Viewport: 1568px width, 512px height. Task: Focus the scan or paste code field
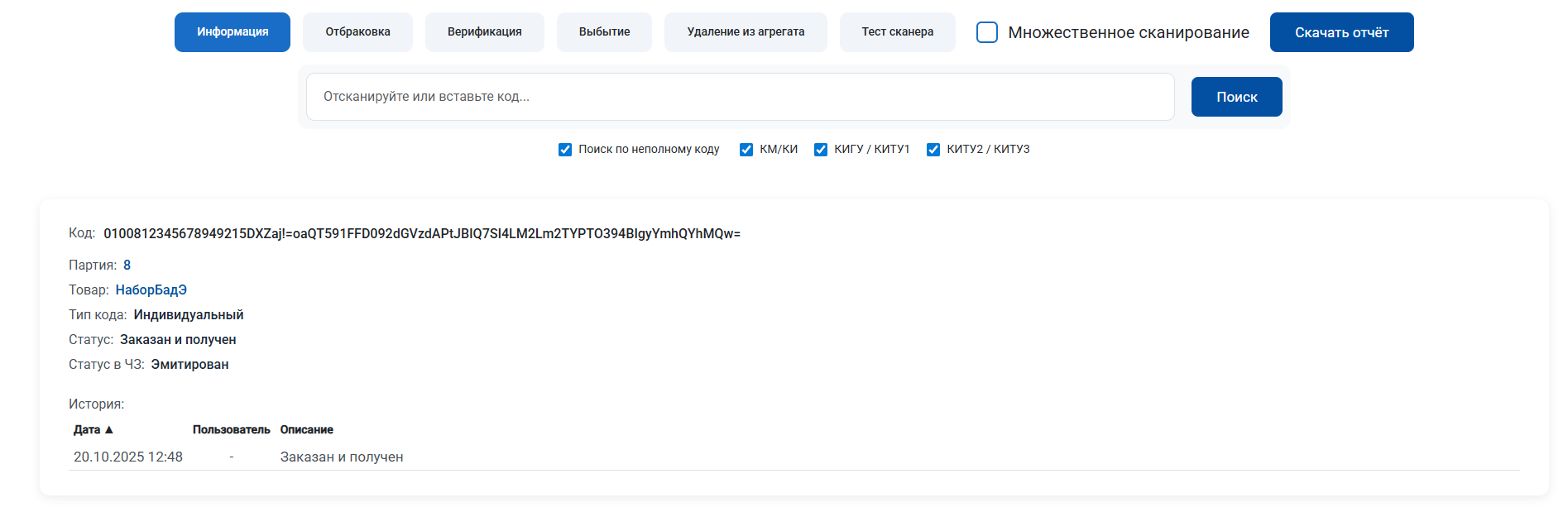pos(740,97)
